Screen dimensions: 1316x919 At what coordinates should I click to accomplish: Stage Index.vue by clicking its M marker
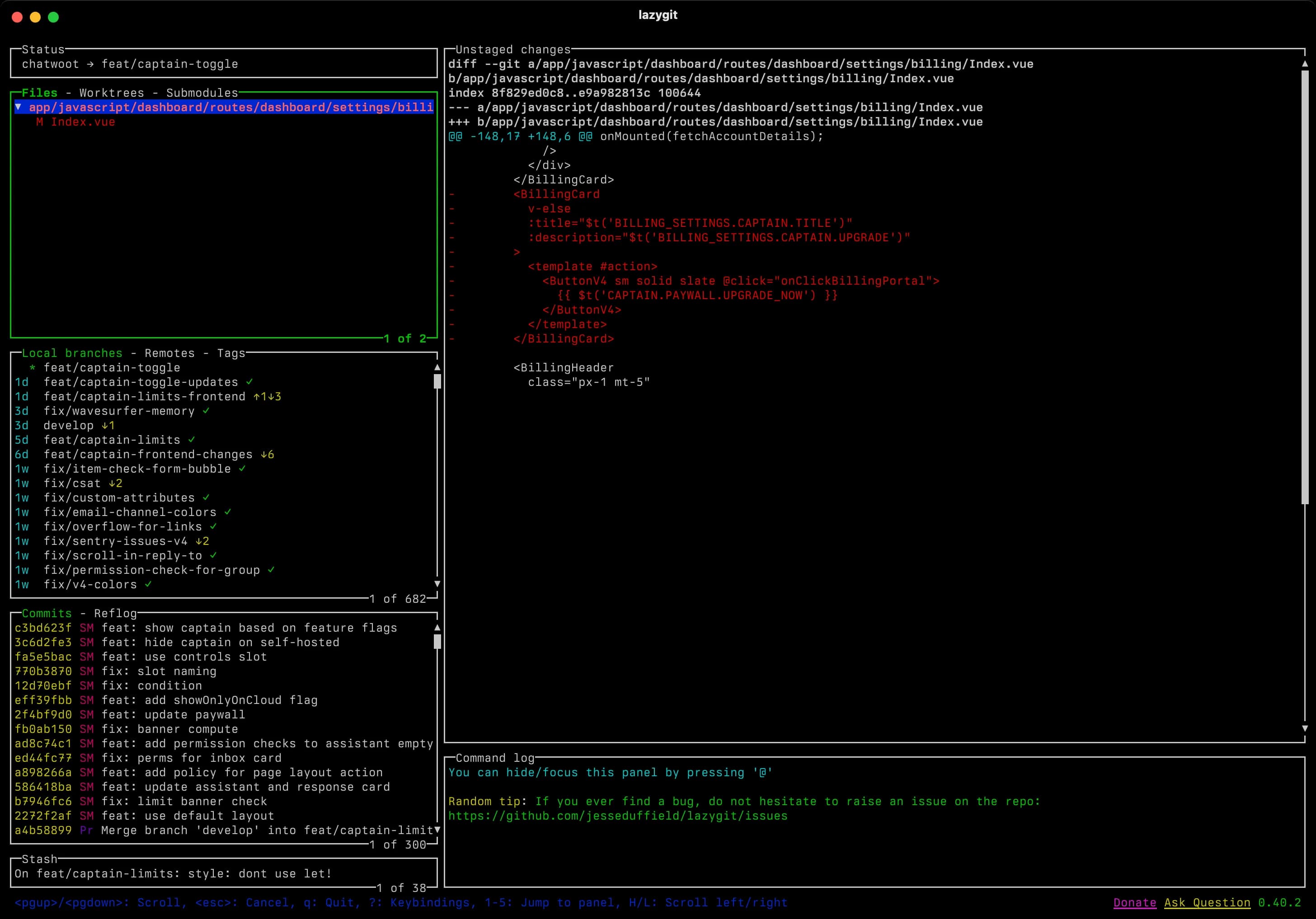(40, 122)
